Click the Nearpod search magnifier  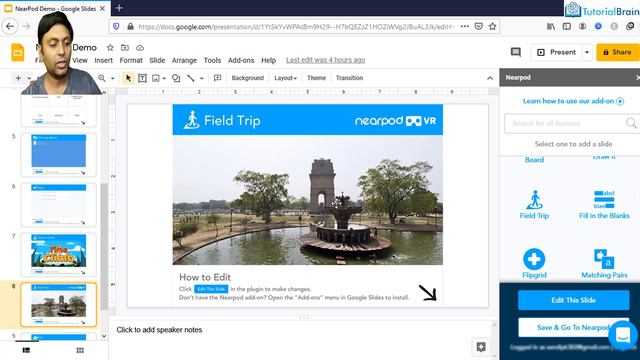(631, 123)
